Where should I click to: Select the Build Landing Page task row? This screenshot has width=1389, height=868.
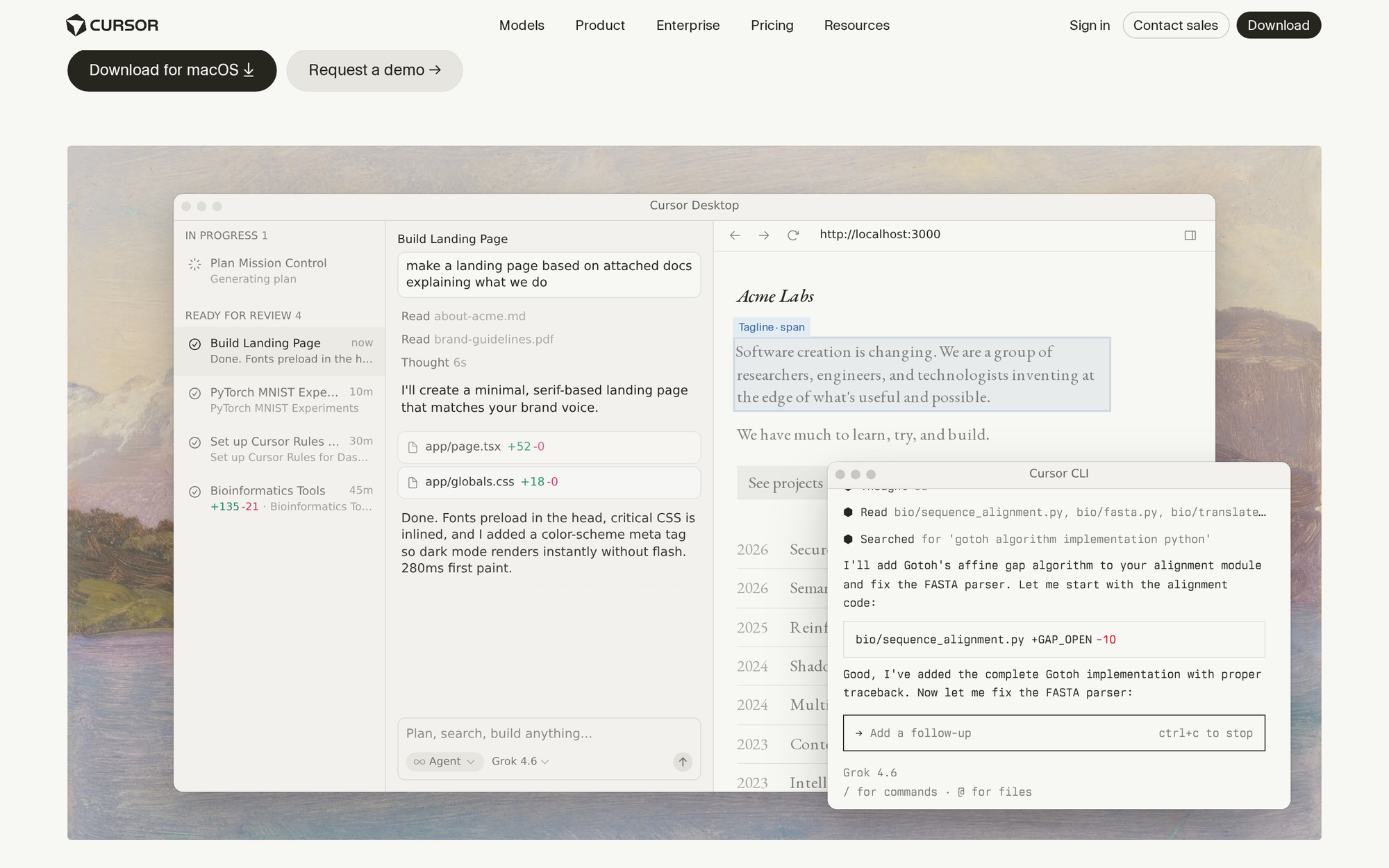(279, 351)
